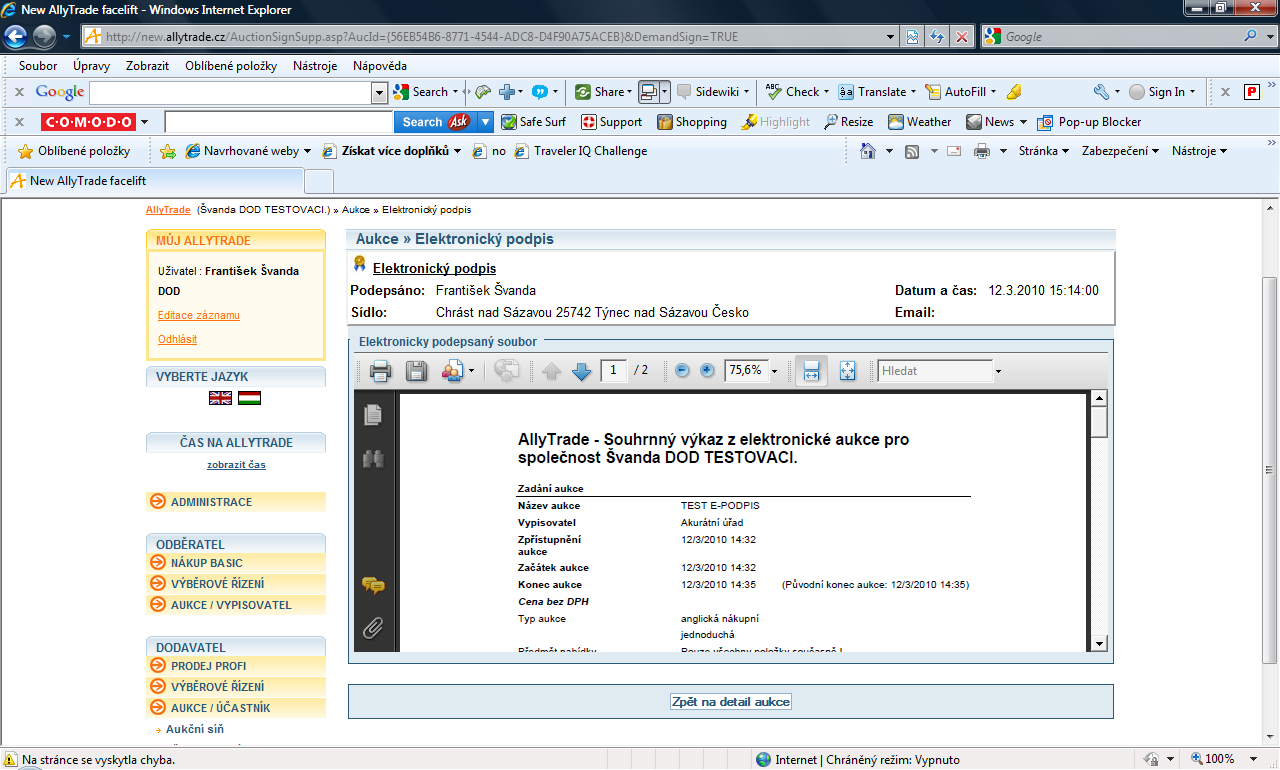Viewport: 1280px width, 770px height.
Task: Open the address bar history dropdown
Action: (892, 37)
